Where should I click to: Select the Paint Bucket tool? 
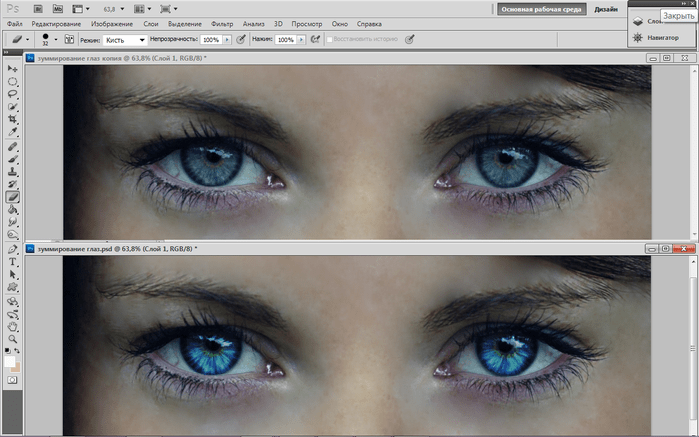[12, 209]
